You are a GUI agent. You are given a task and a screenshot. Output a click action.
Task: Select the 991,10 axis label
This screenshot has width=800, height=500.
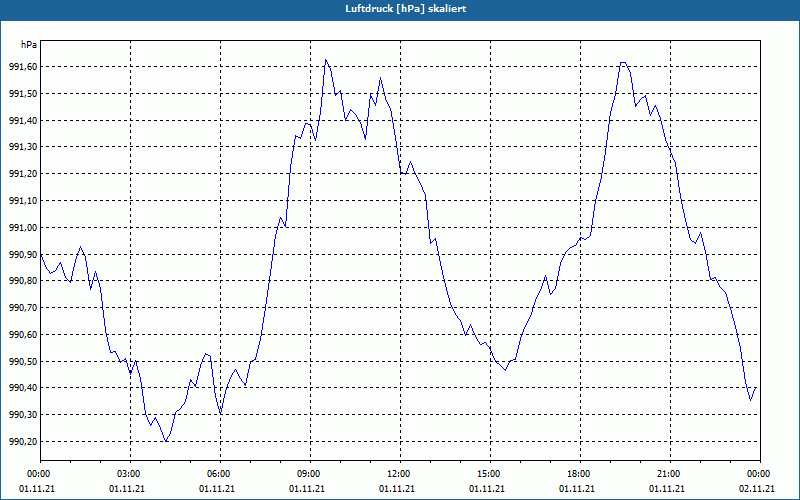(23, 201)
